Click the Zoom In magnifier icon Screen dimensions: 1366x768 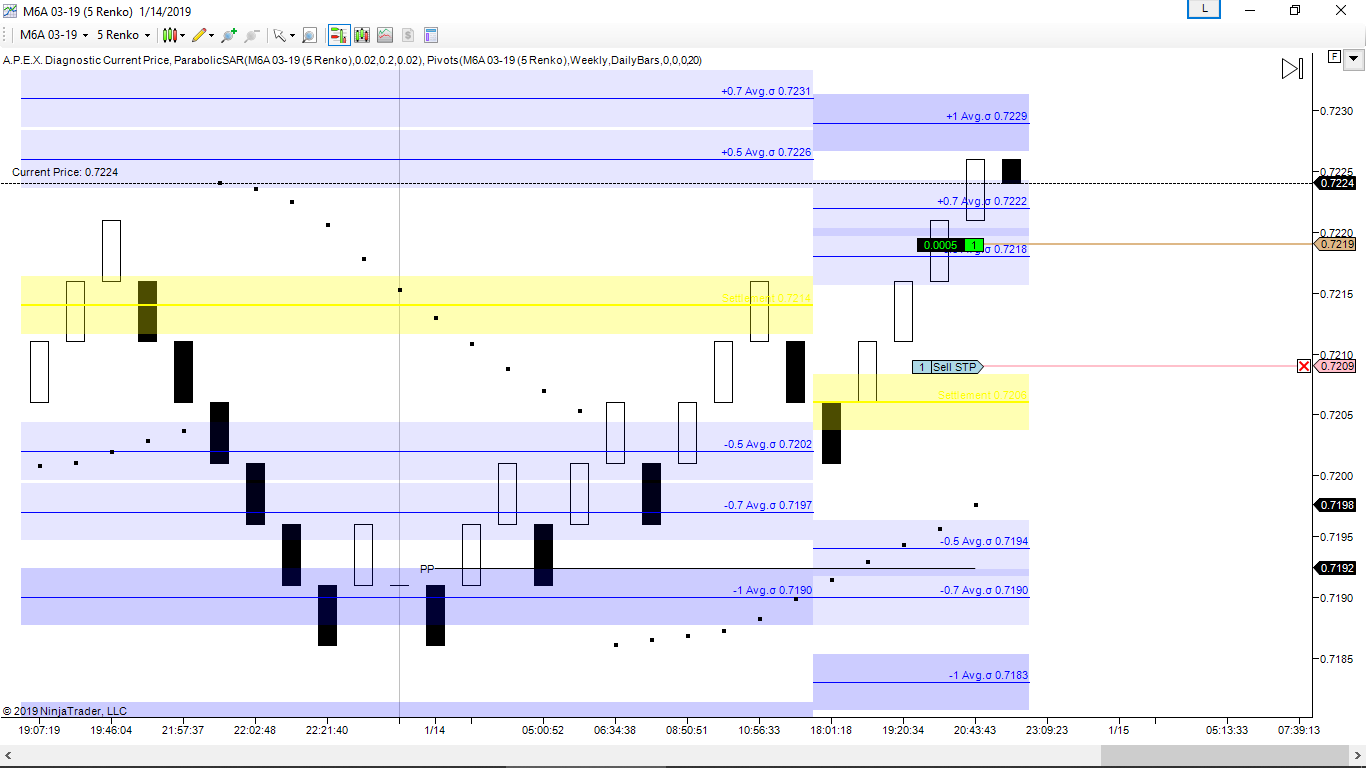(229, 35)
